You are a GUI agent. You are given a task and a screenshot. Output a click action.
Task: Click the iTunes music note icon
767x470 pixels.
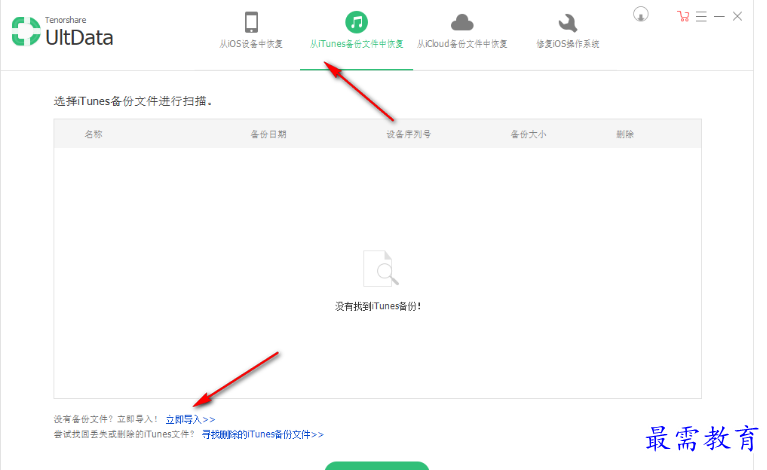(x=357, y=22)
